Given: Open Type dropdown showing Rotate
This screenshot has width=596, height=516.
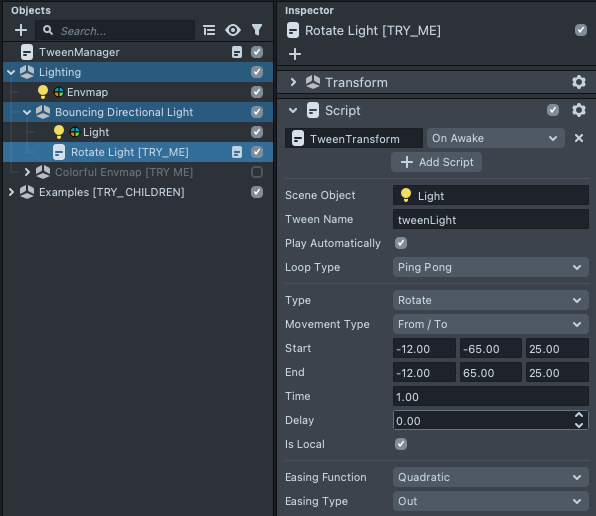Looking at the screenshot, I should click(x=491, y=300).
